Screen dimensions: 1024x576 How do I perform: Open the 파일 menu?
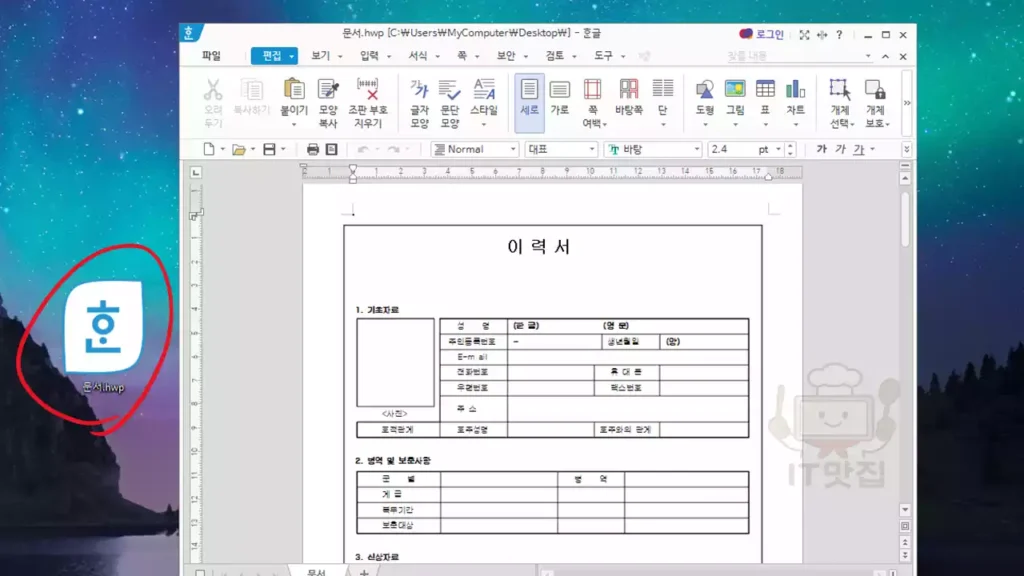(211, 56)
